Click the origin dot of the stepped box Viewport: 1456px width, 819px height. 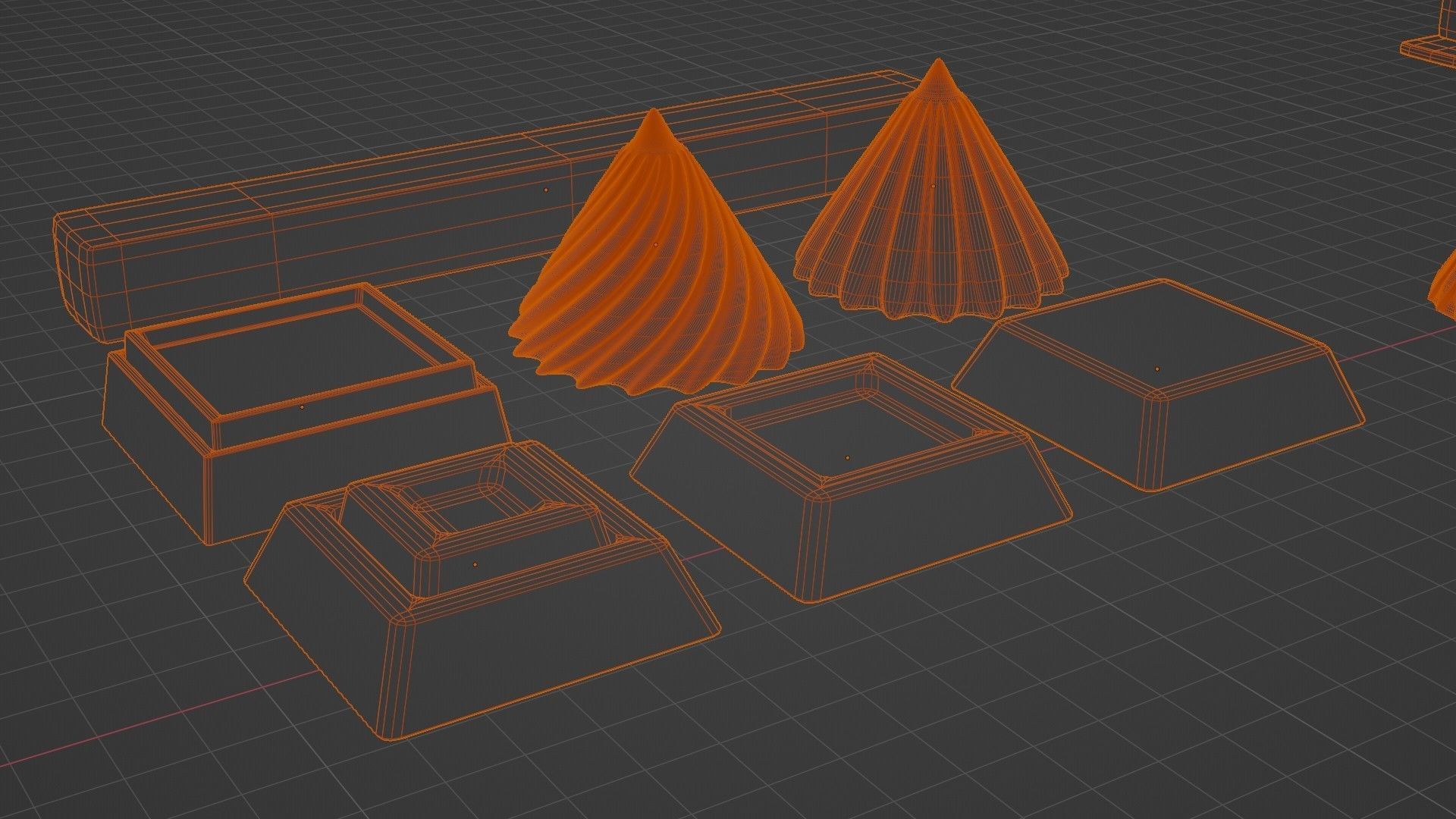(x=302, y=407)
